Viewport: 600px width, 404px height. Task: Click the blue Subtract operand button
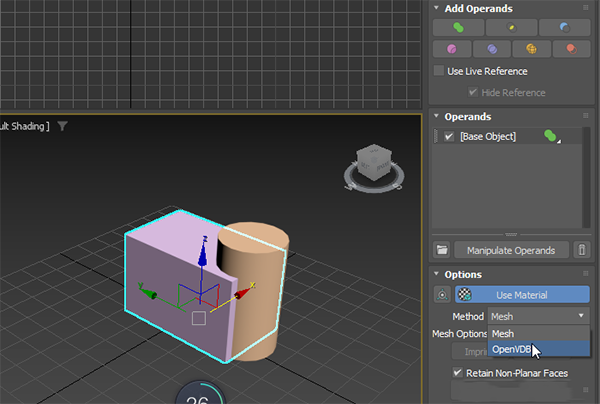point(564,27)
